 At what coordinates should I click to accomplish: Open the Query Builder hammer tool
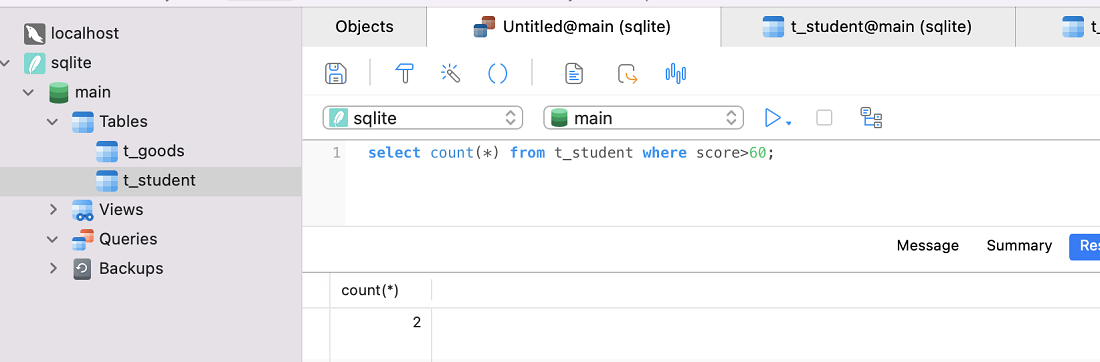tap(405, 74)
